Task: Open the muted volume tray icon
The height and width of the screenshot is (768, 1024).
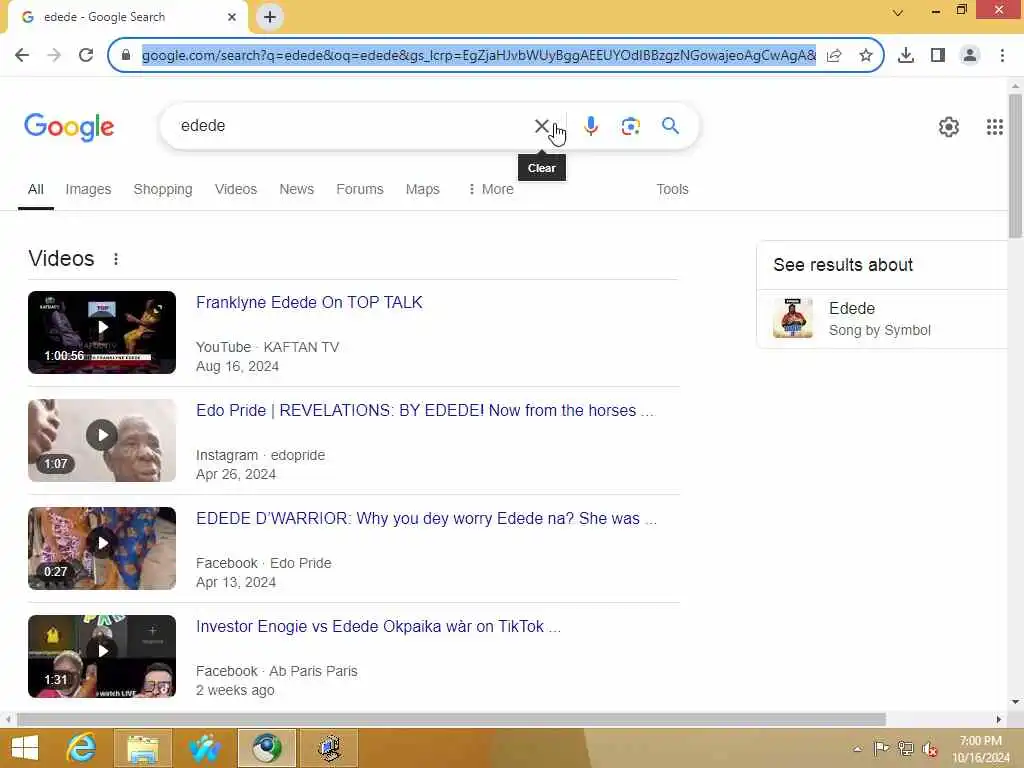Action: point(929,749)
